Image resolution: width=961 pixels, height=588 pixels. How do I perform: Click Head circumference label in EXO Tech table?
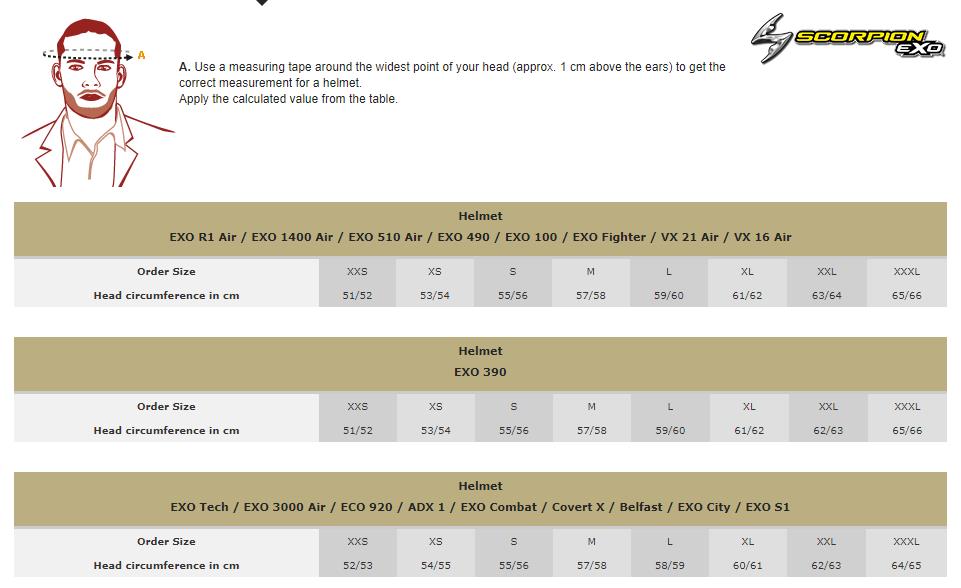(x=166, y=566)
